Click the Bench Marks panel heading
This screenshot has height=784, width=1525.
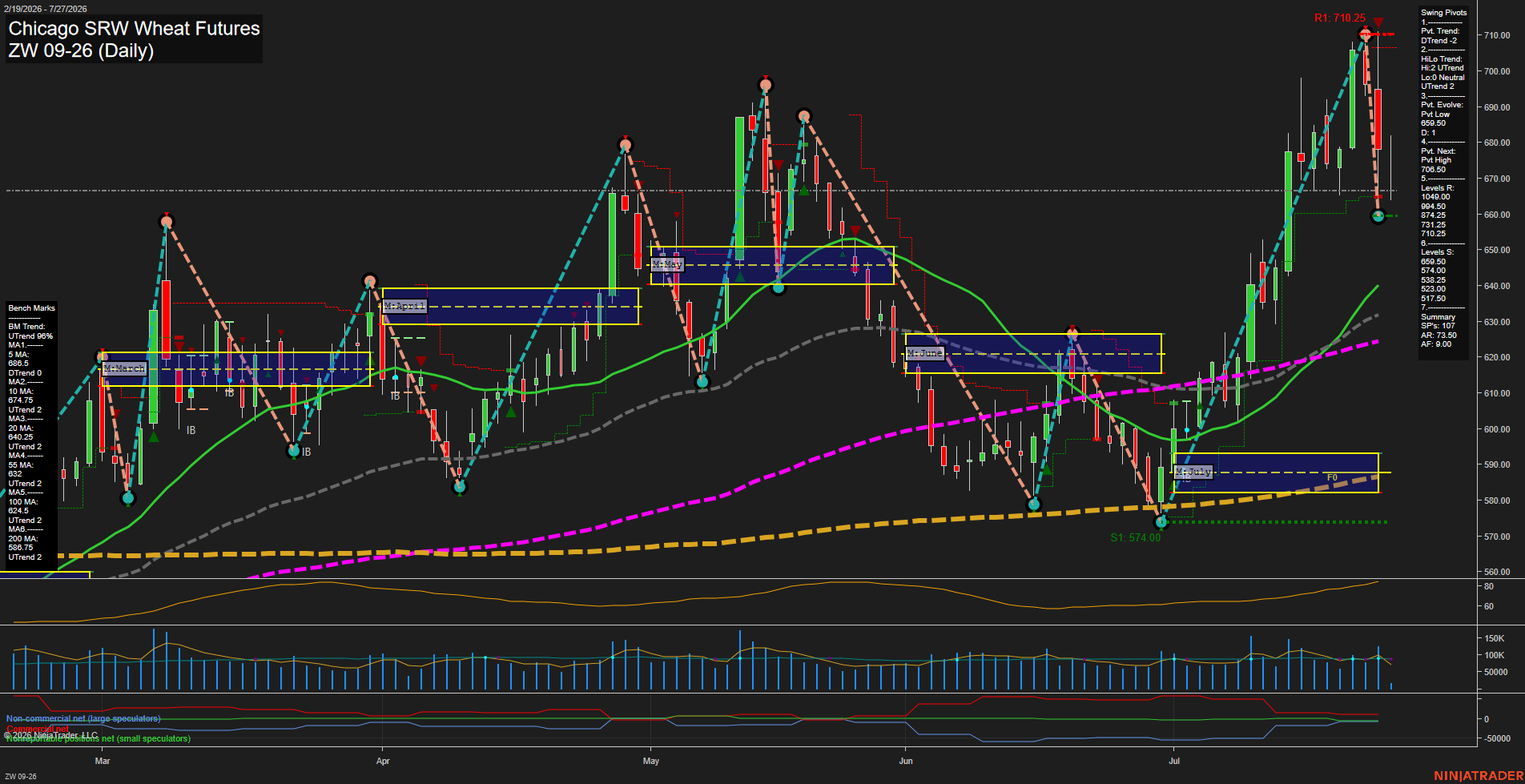(31, 308)
